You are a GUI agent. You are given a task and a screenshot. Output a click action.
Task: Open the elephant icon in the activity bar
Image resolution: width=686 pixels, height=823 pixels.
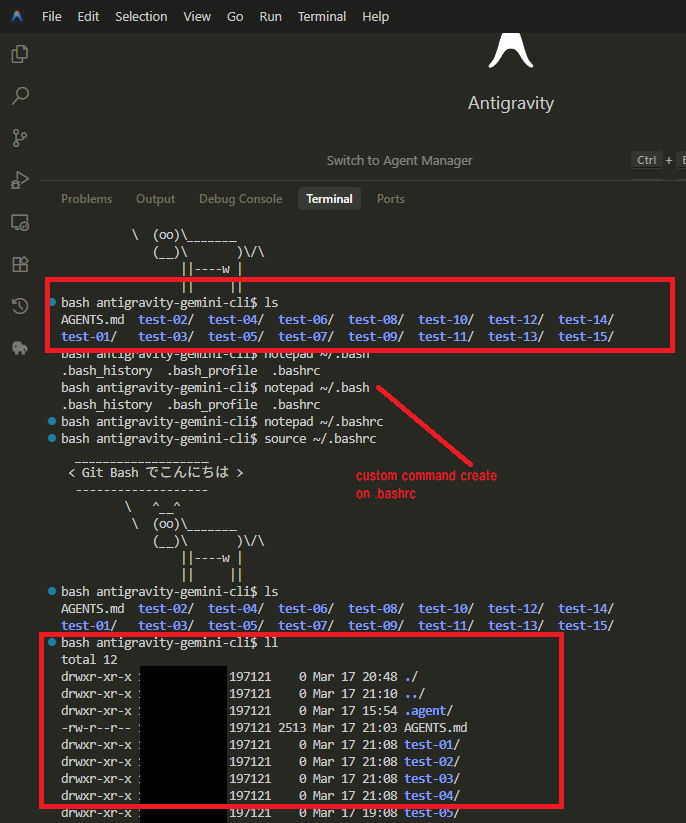click(x=20, y=348)
